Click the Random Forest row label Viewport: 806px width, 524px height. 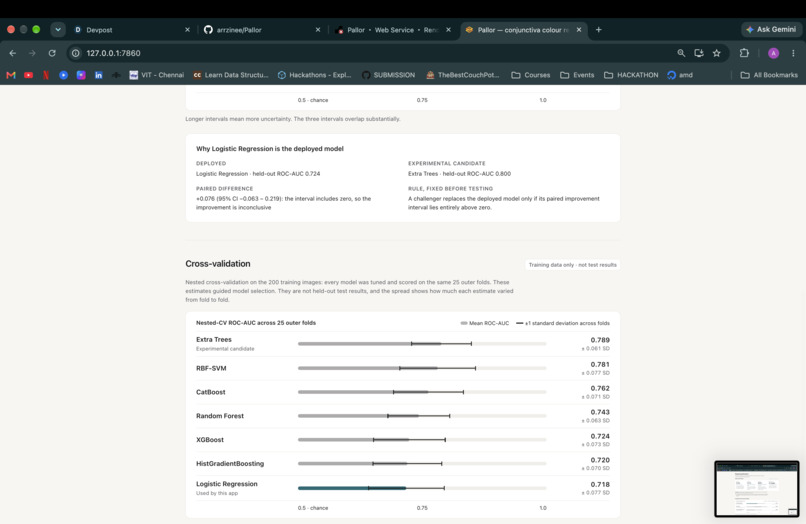click(220, 415)
